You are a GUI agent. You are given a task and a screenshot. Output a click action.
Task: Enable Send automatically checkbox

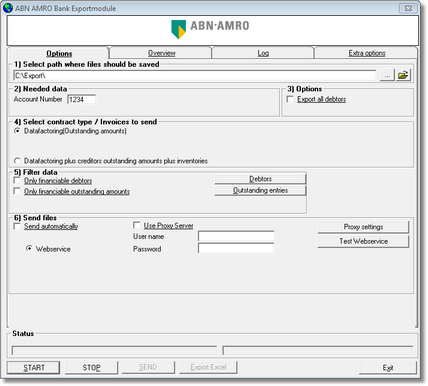pyautogui.click(x=17, y=226)
